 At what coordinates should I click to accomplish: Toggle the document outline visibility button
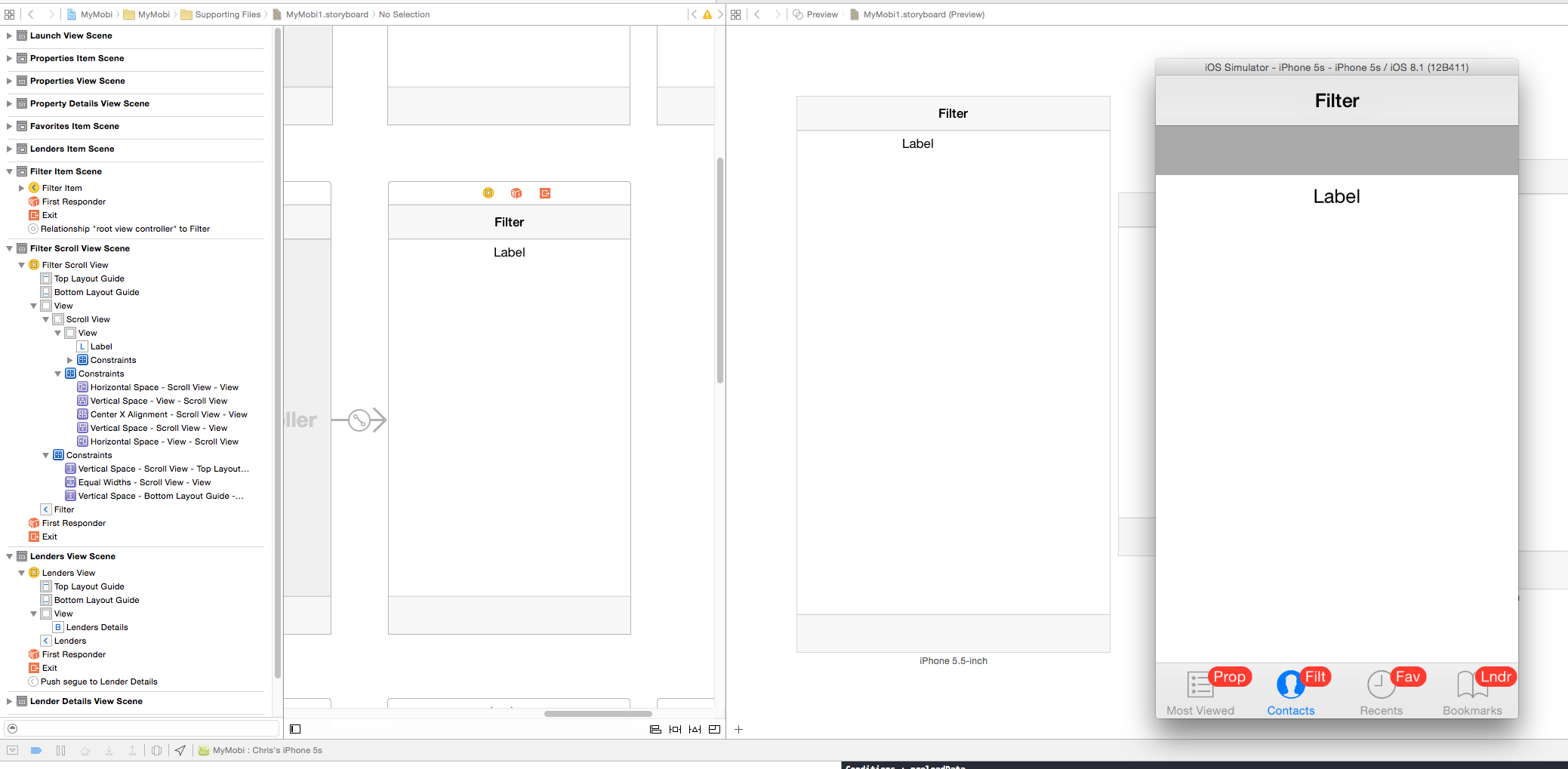point(295,729)
